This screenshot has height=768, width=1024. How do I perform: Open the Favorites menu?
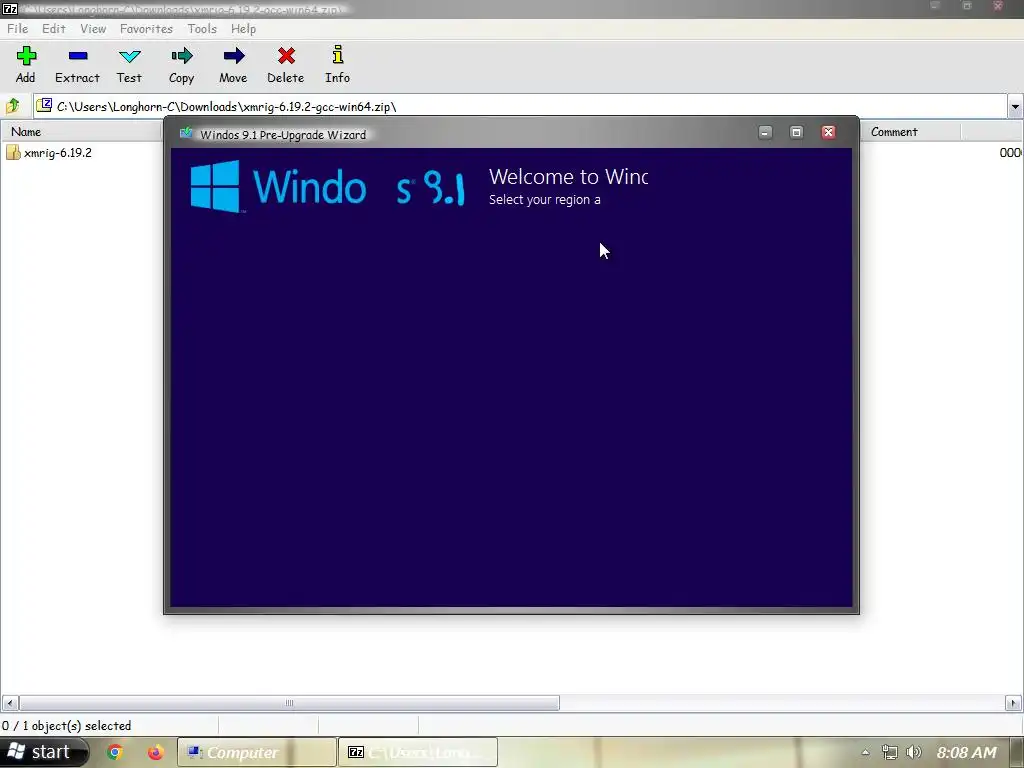coord(146,29)
